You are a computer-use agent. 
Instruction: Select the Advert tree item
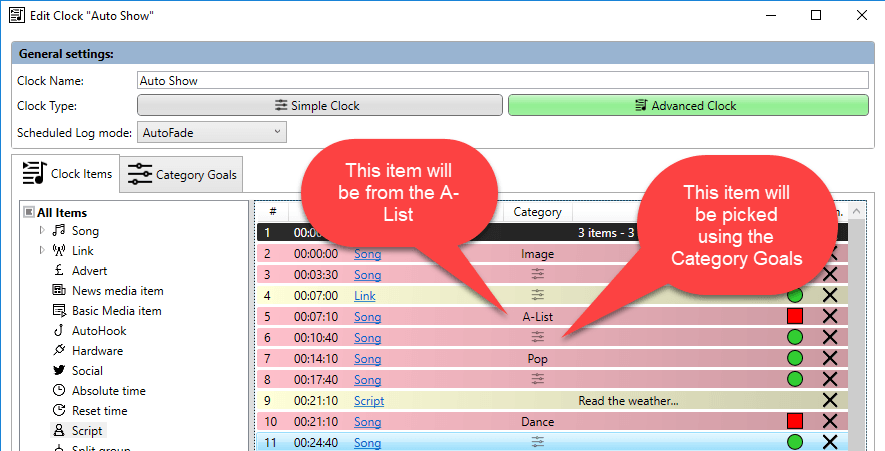(x=89, y=270)
